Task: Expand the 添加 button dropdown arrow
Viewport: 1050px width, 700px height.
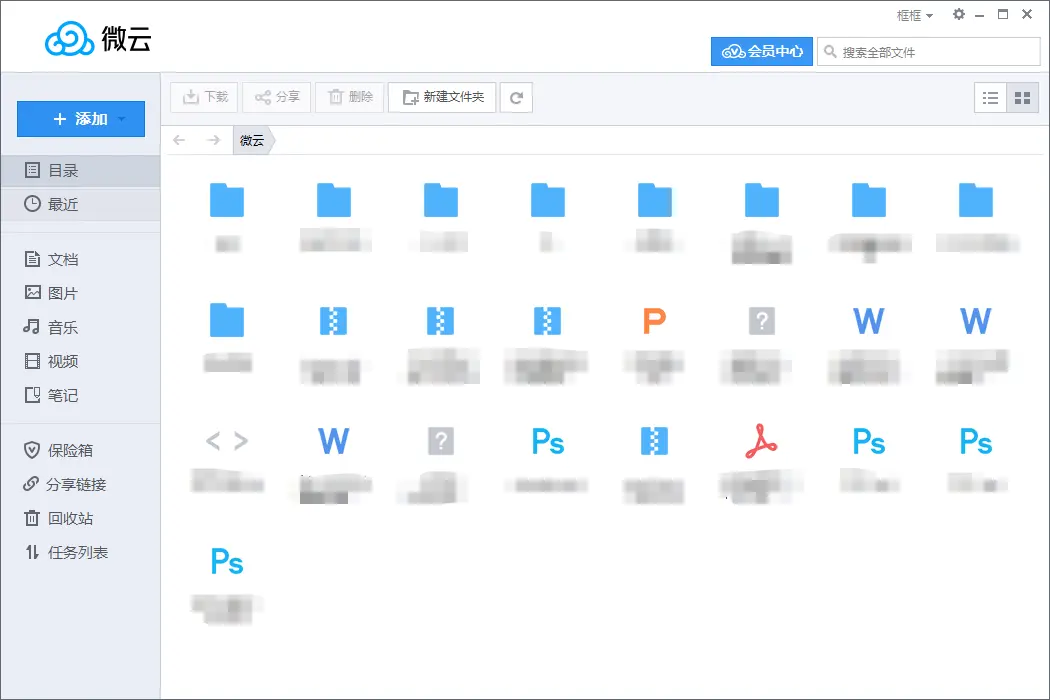Action: [x=122, y=119]
